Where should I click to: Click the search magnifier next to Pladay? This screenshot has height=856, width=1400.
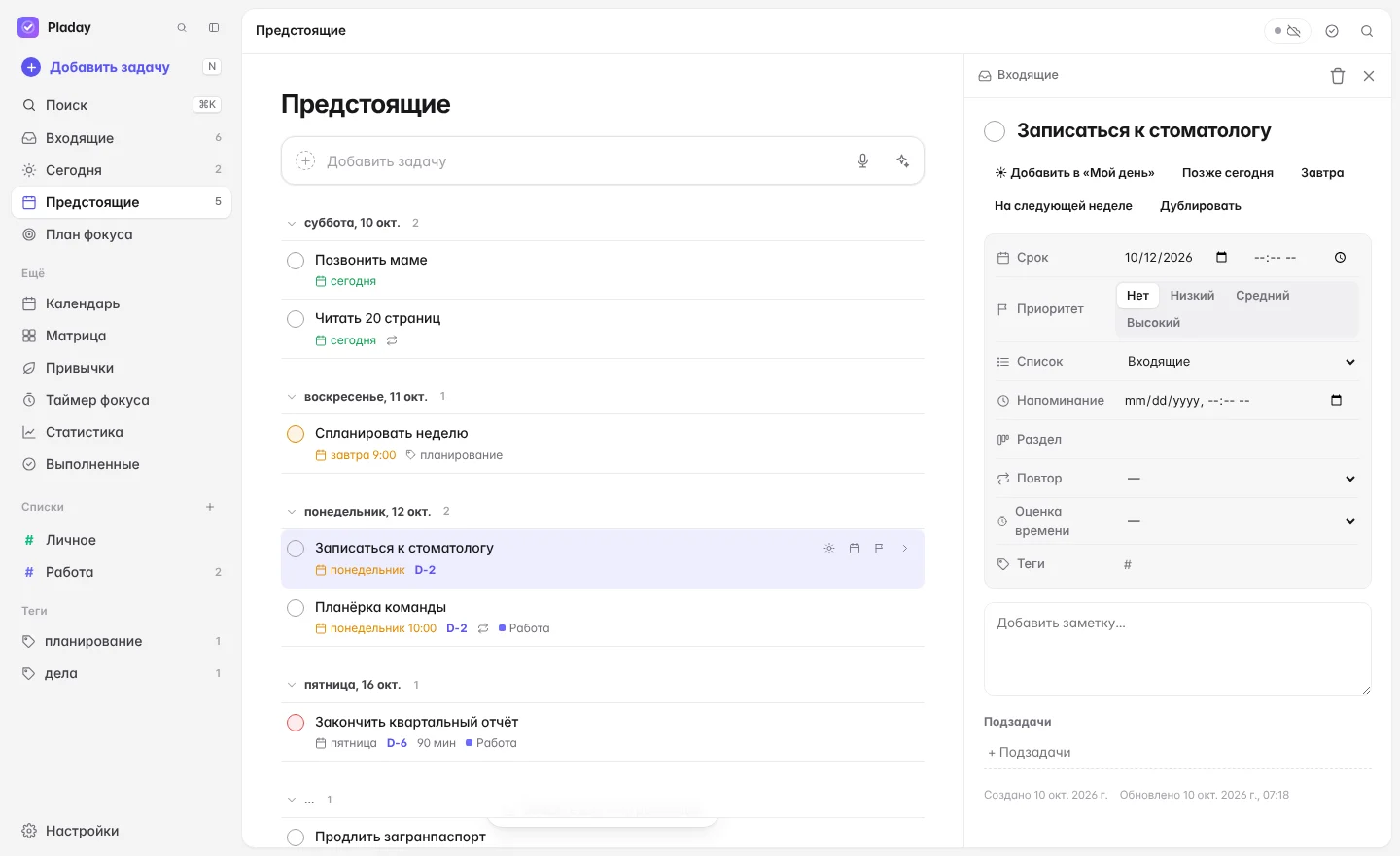182,28
